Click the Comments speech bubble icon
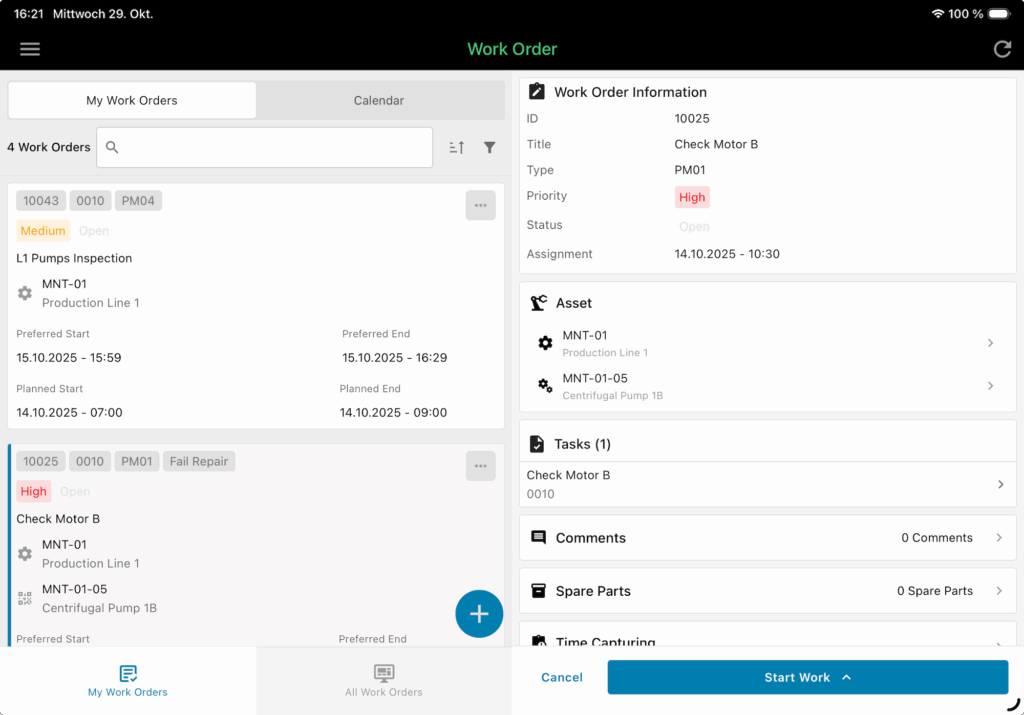 [x=540, y=537]
